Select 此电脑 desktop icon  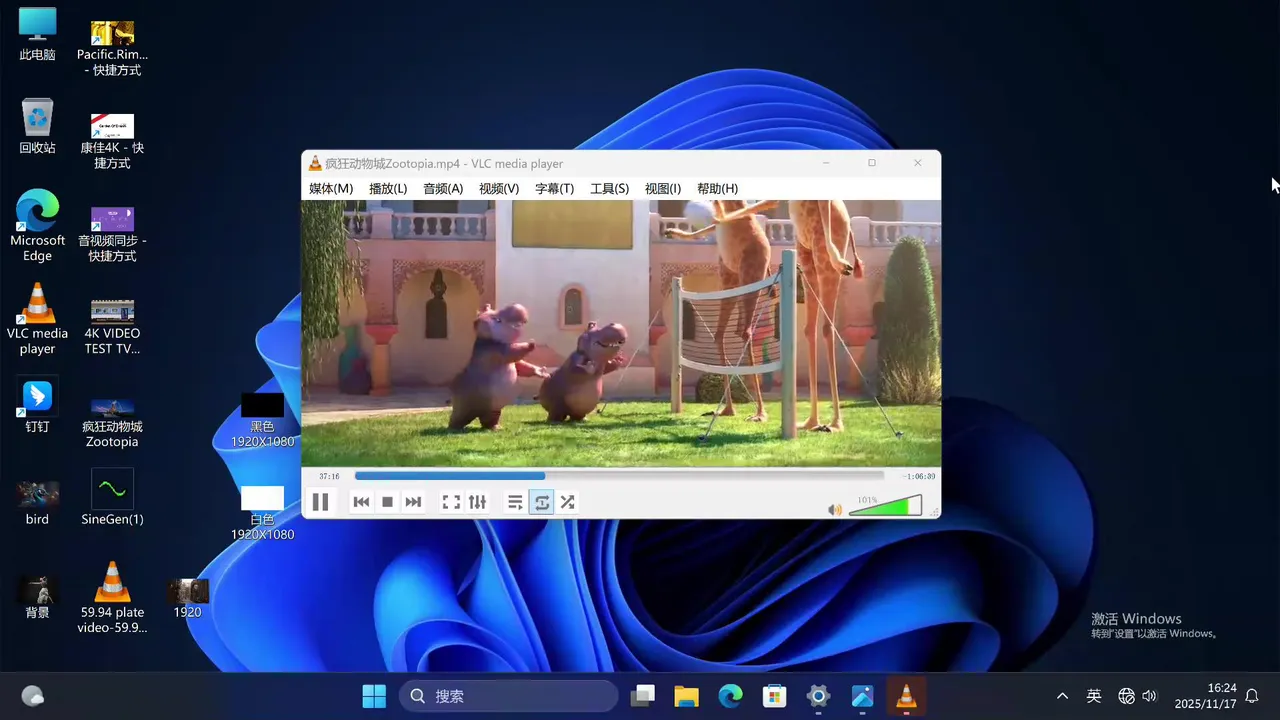37,35
